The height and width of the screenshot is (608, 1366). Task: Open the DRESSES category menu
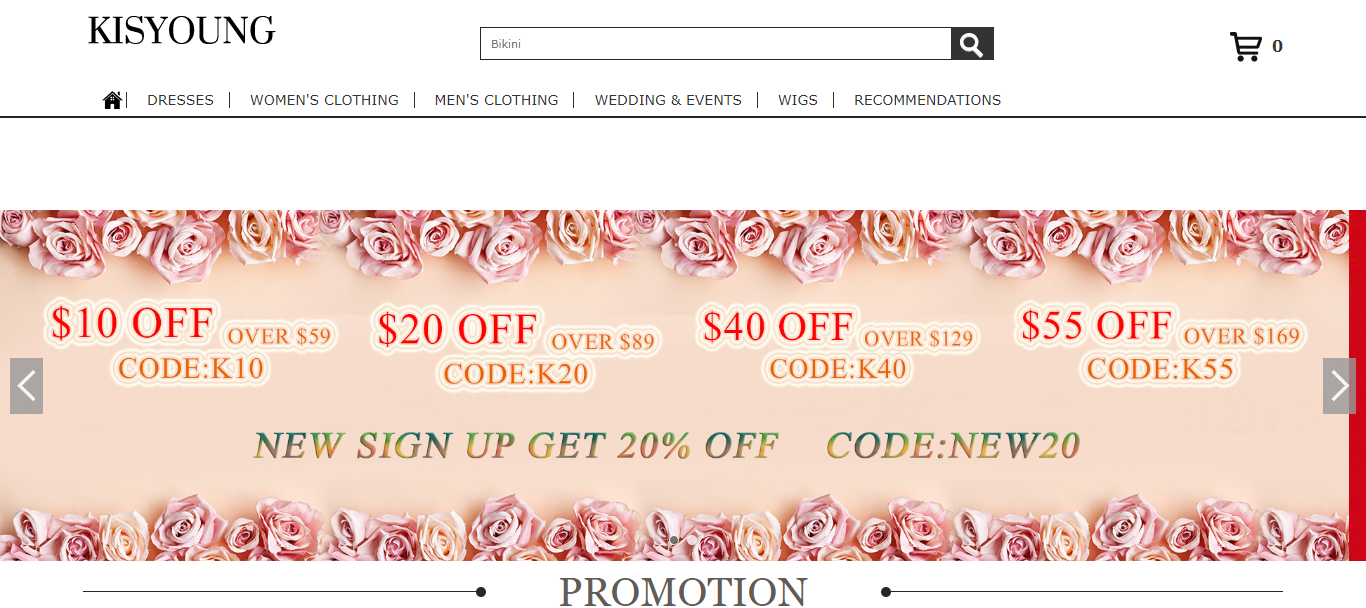180,100
